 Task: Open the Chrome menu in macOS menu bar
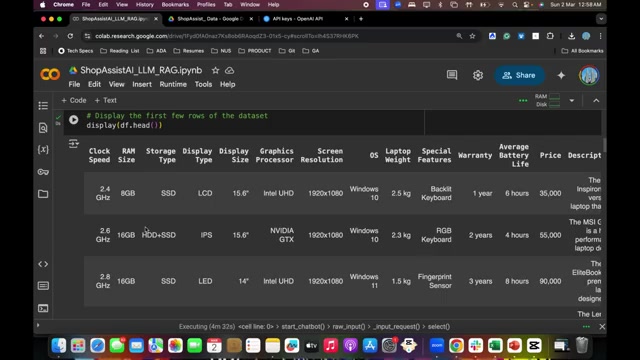click(x=63, y=4)
